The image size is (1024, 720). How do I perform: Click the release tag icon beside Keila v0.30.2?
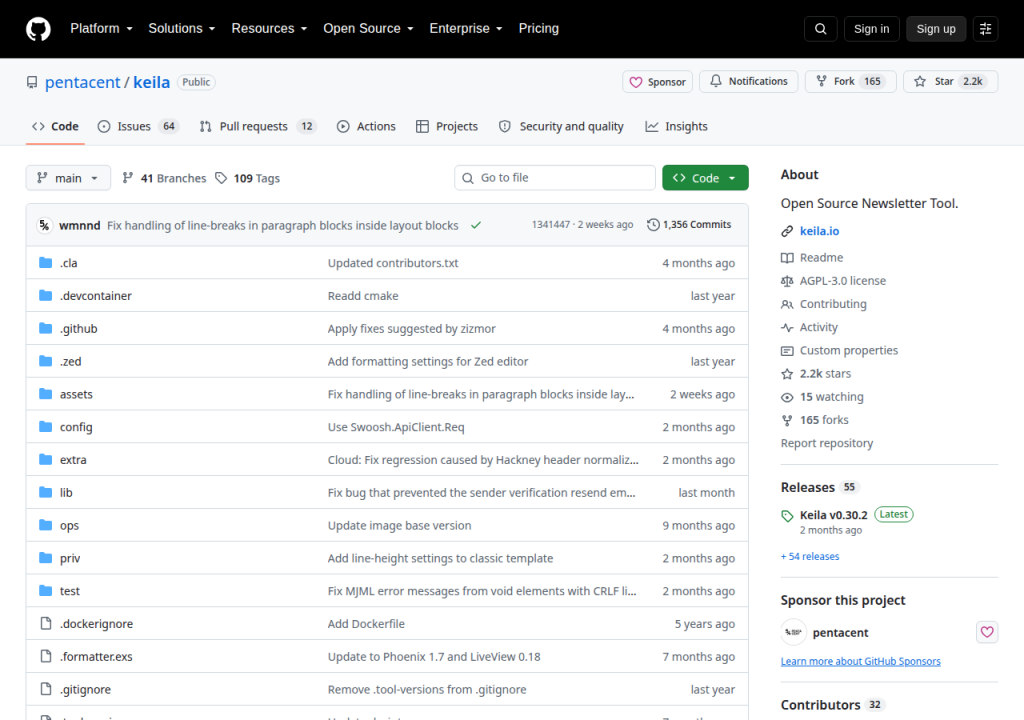[x=787, y=516]
